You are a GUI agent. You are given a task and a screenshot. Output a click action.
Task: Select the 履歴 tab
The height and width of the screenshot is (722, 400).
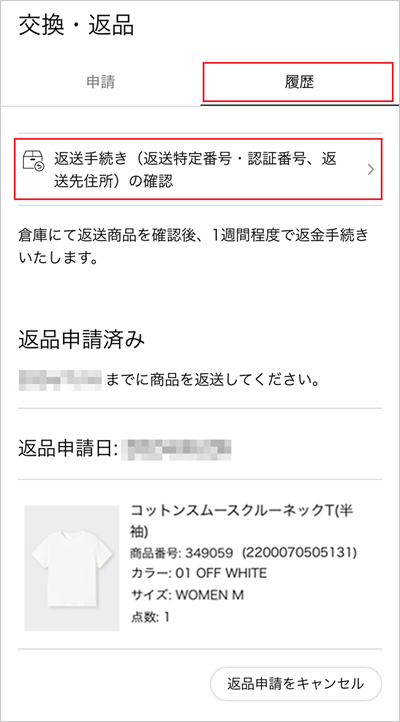(298, 82)
